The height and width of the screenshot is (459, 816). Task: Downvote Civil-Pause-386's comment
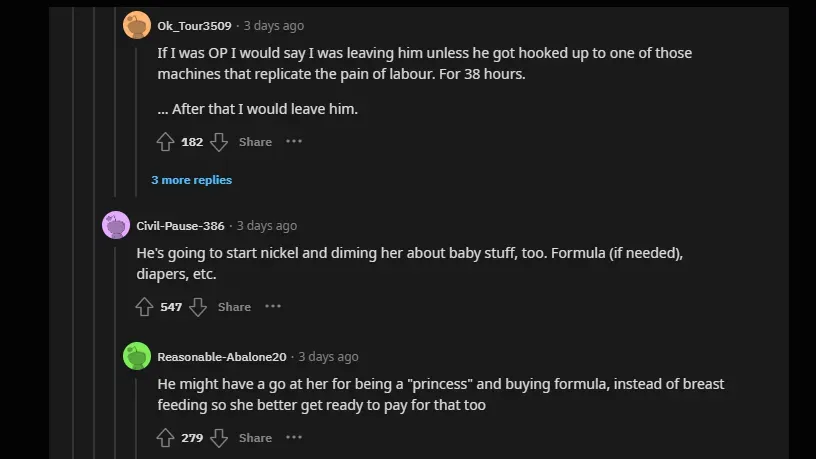coord(198,307)
